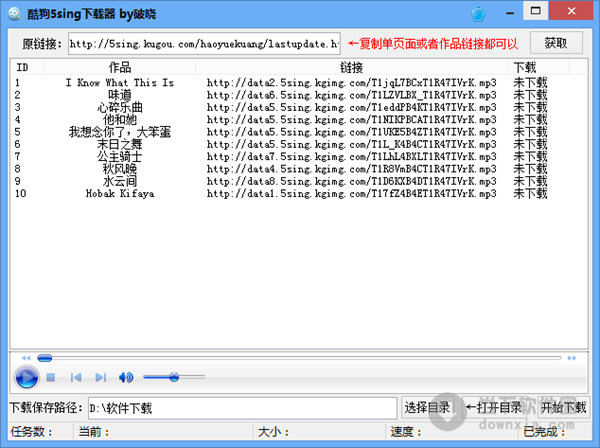Click the 开始下载 button
The width and height of the screenshot is (600, 448).
click(563, 408)
